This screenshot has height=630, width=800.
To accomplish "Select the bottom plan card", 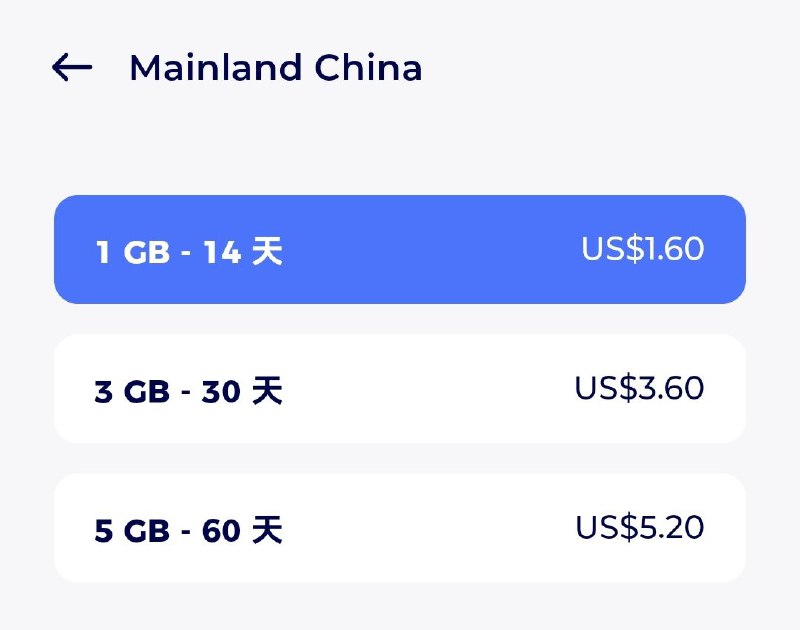I will click(x=399, y=527).
